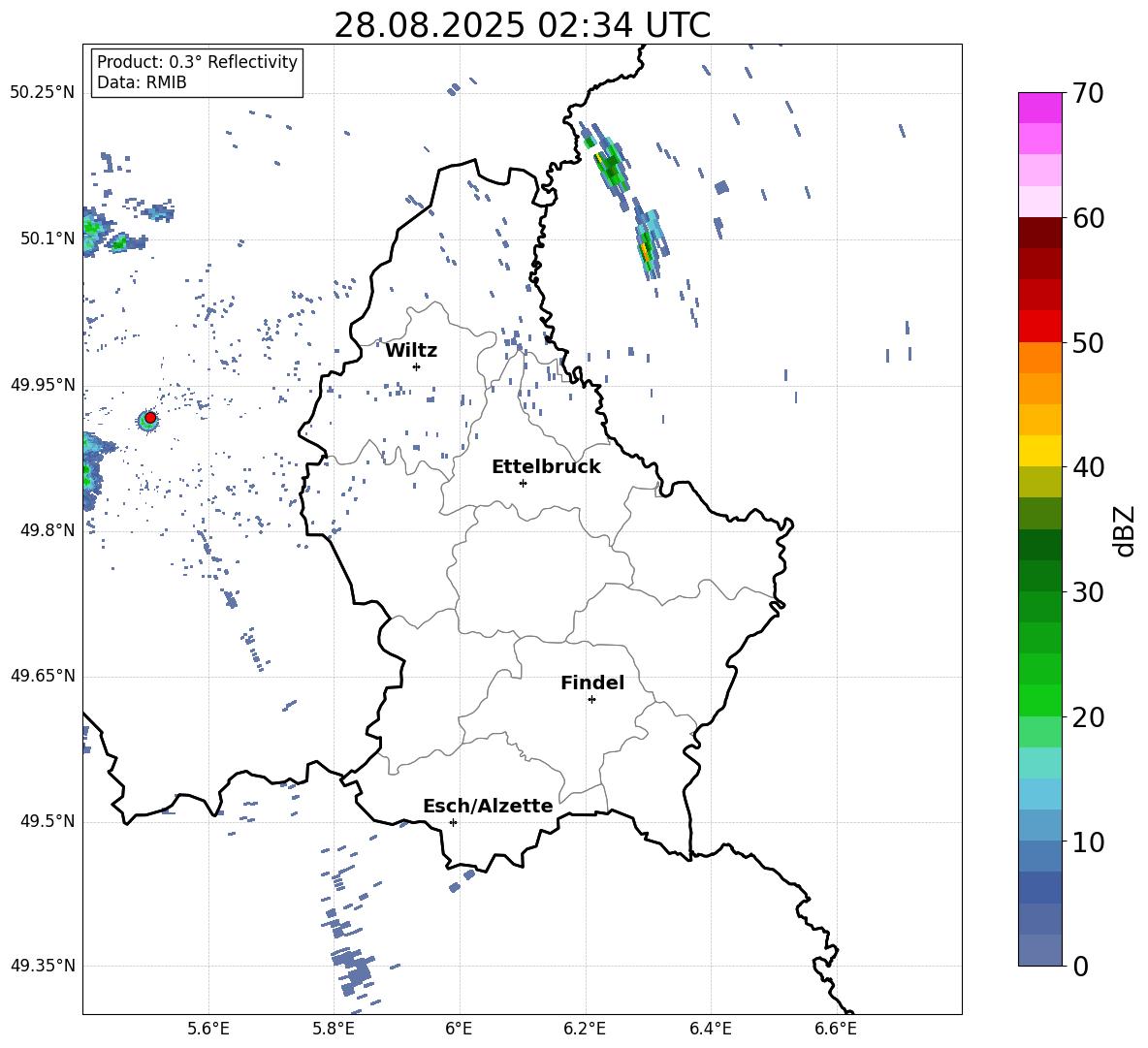Click the 6.6°E longitude label
Screen dimensions: 1148x1048
836,1029
